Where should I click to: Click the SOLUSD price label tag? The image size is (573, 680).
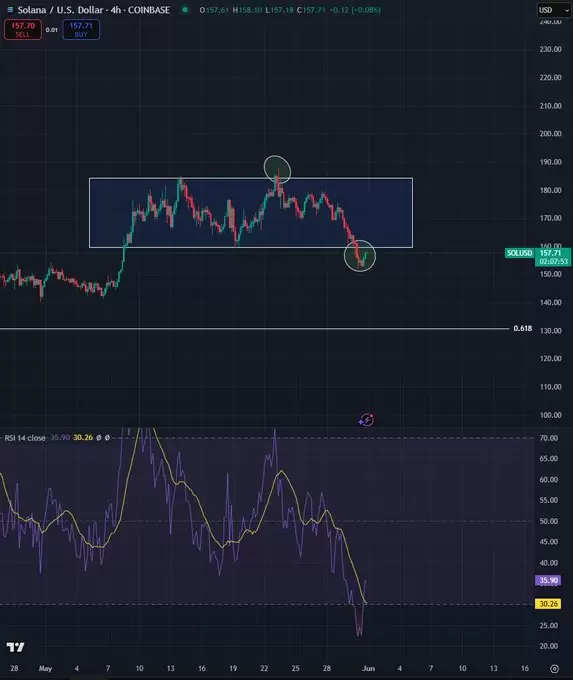point(519,253)
